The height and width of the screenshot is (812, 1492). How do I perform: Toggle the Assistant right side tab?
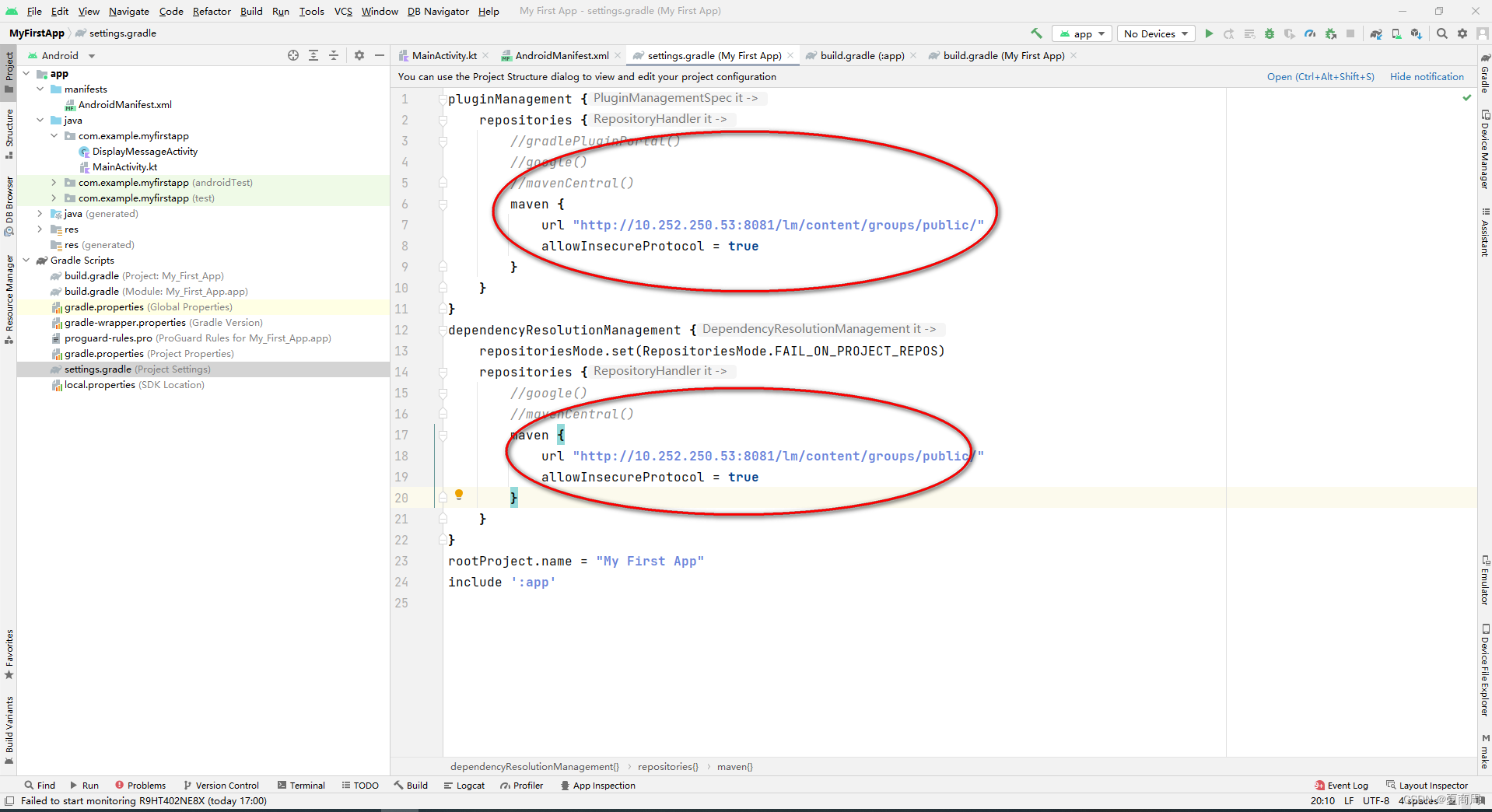click(x=1484, y=233)
